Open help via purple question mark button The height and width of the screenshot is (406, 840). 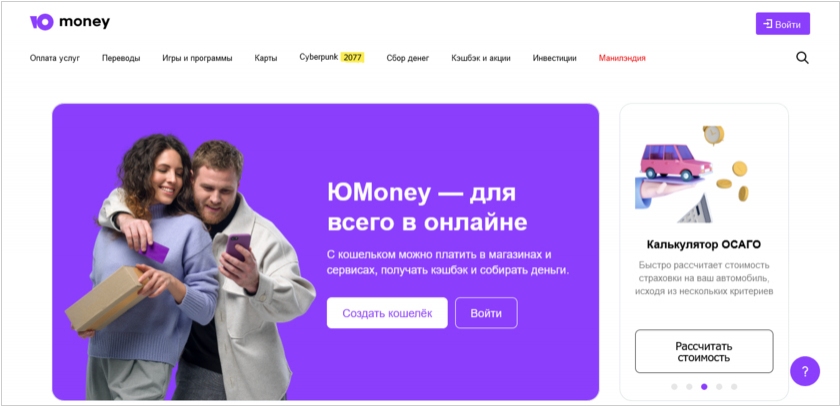pyautogui.click(x=805, y=371)
